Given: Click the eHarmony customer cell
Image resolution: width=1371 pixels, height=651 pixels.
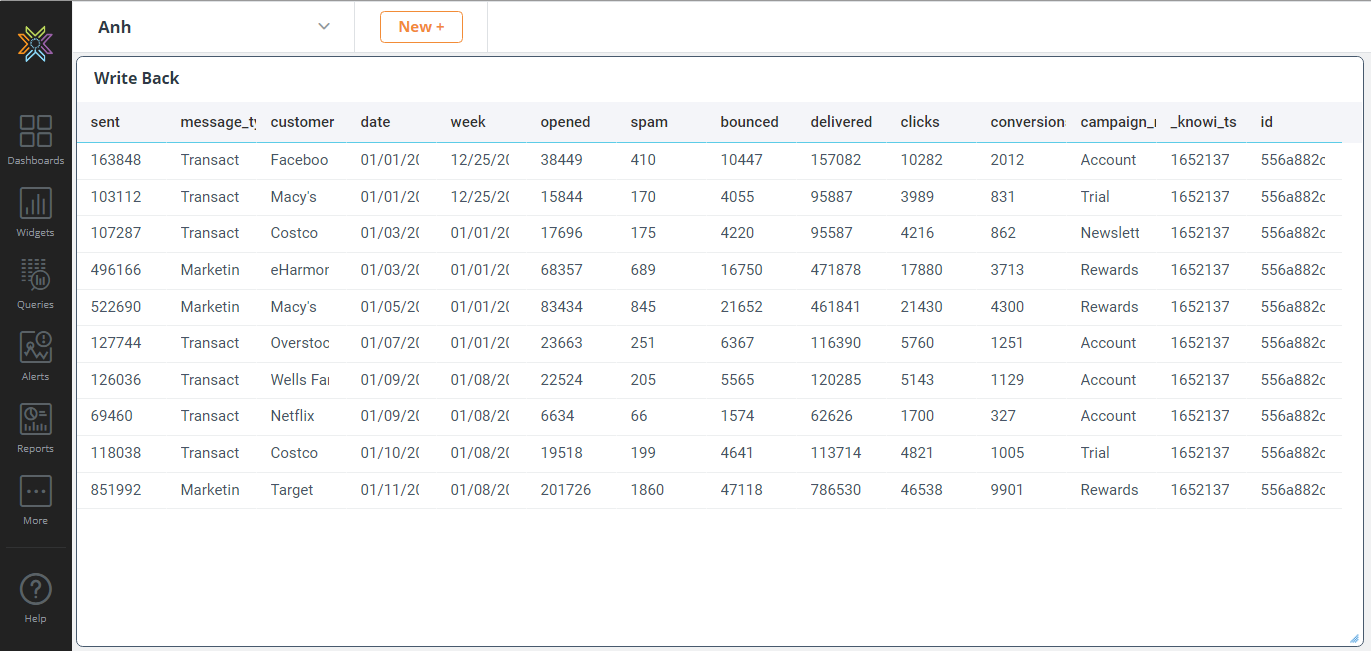Looking at the screenshot, I should tap(300, 270).
